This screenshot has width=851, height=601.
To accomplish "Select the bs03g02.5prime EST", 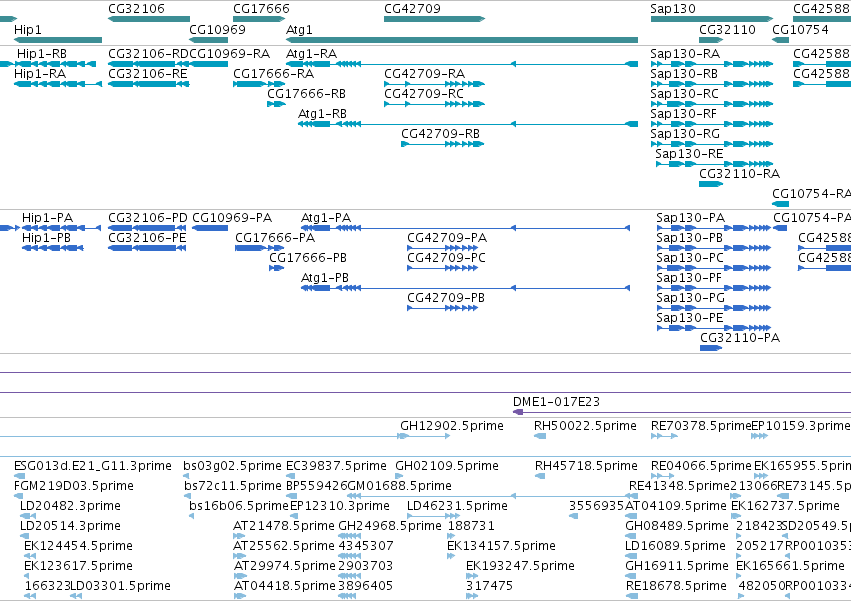I will [187, 476].
